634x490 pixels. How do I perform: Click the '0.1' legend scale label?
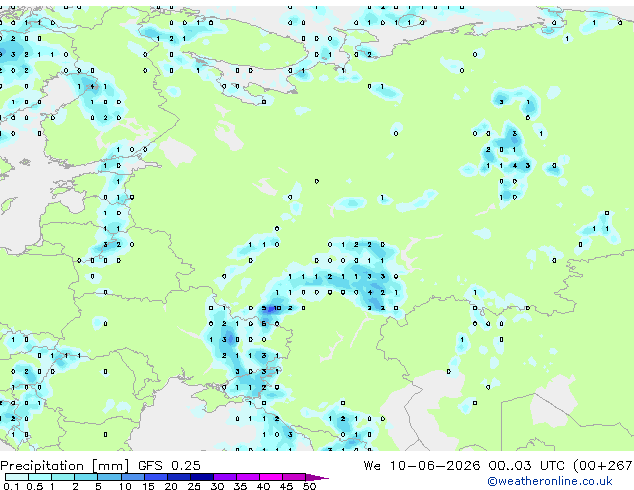pyautogui.click(x=11, y=486)
